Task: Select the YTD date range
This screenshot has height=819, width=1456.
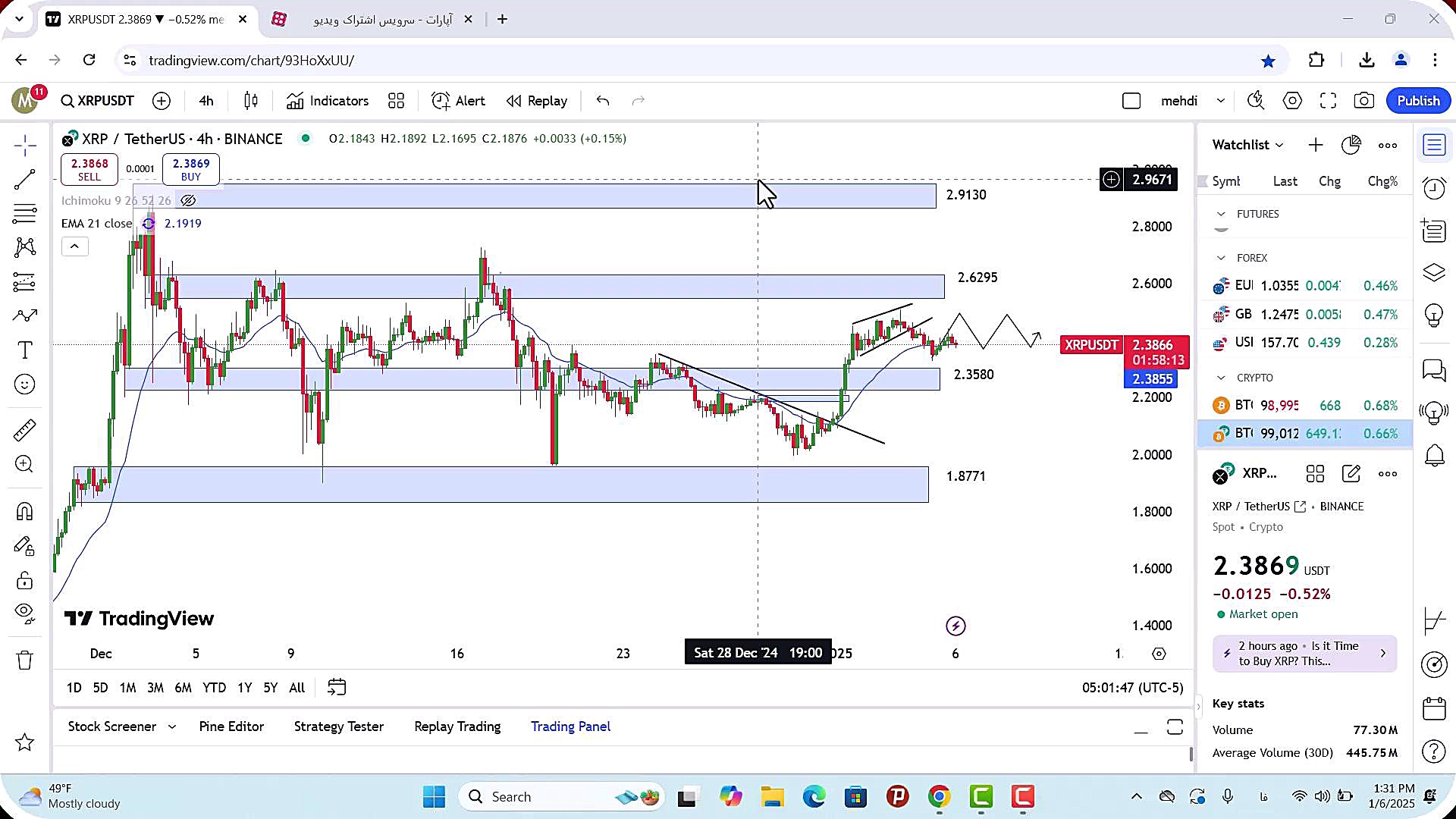Action: (x=214, y=688)
